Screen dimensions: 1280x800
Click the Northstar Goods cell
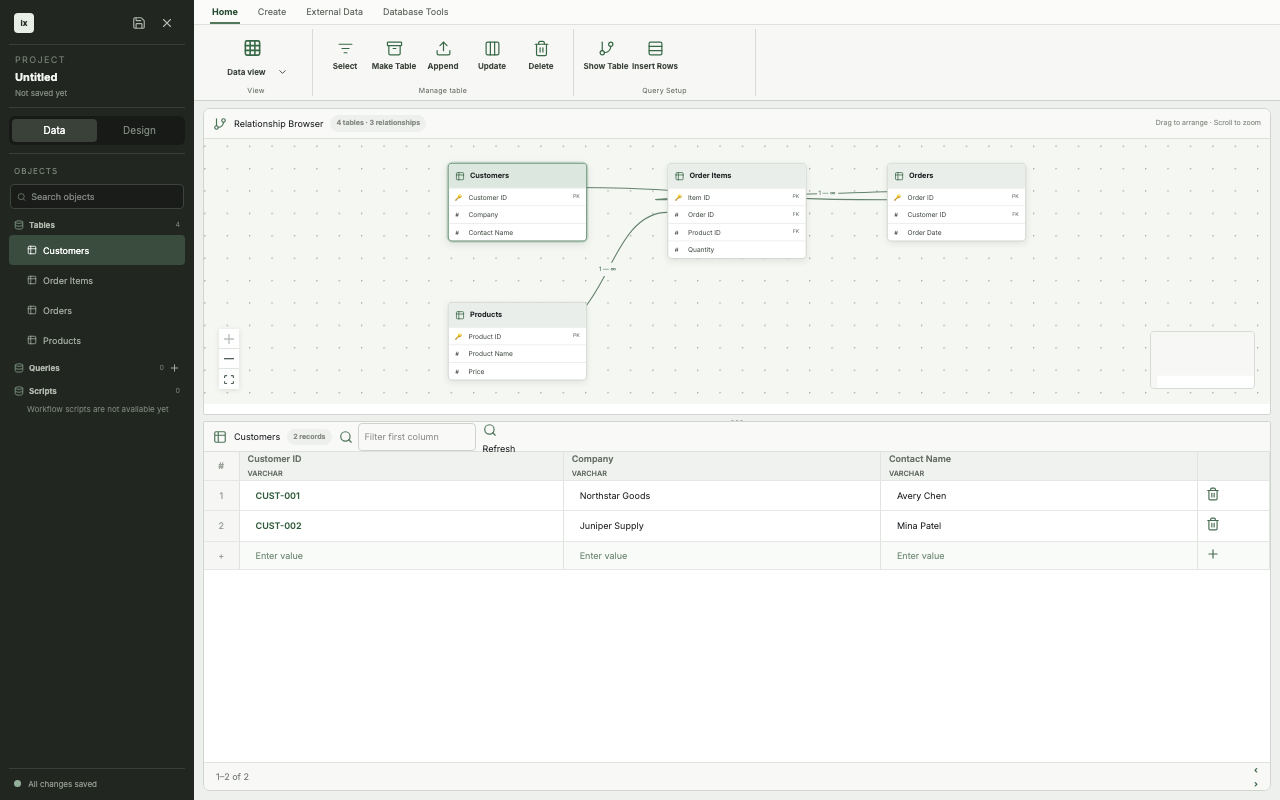tap(722, 496)
